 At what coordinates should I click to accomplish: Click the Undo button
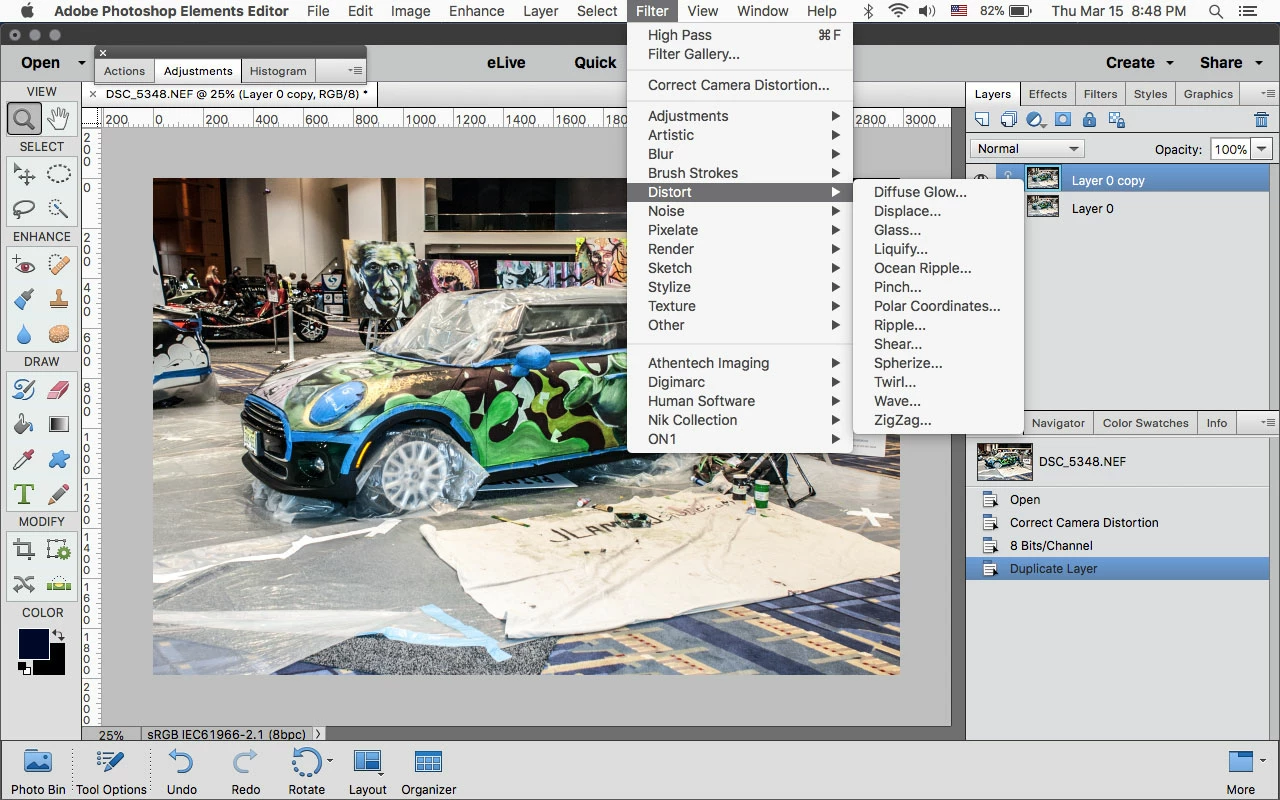click(181, 771)
